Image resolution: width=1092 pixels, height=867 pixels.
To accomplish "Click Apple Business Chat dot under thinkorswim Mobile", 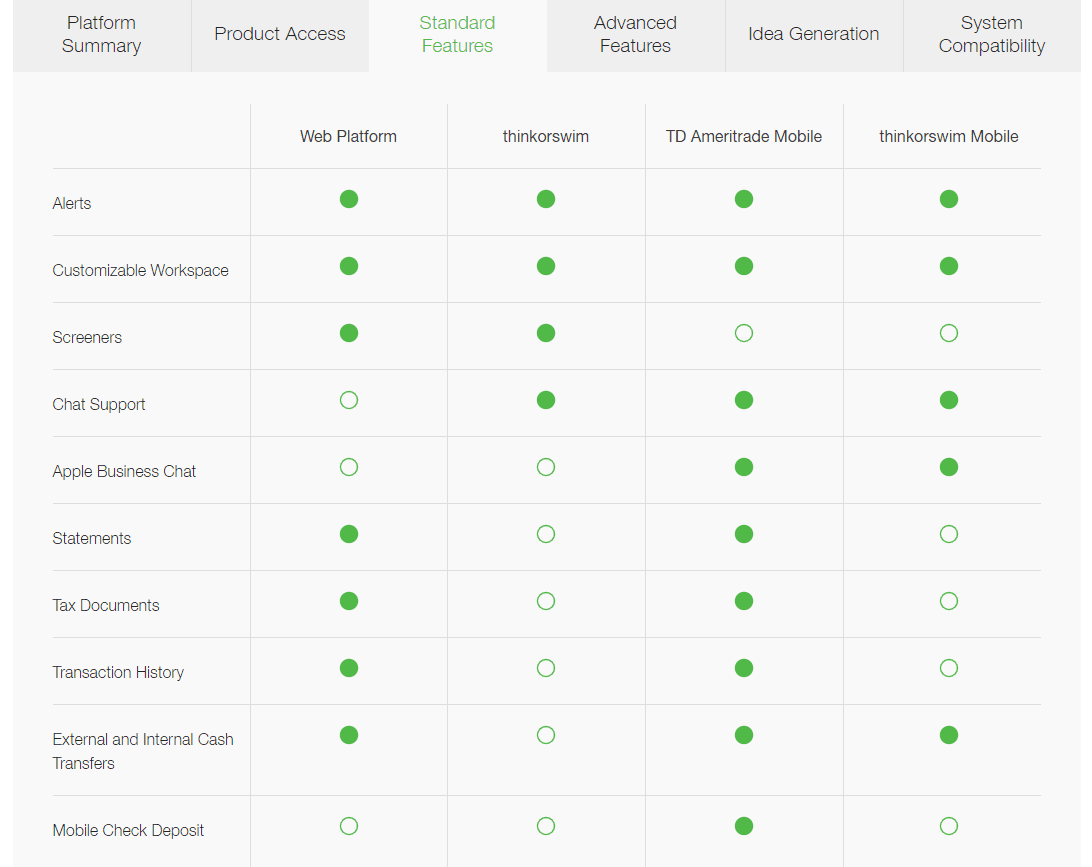I will coord(949,467).
